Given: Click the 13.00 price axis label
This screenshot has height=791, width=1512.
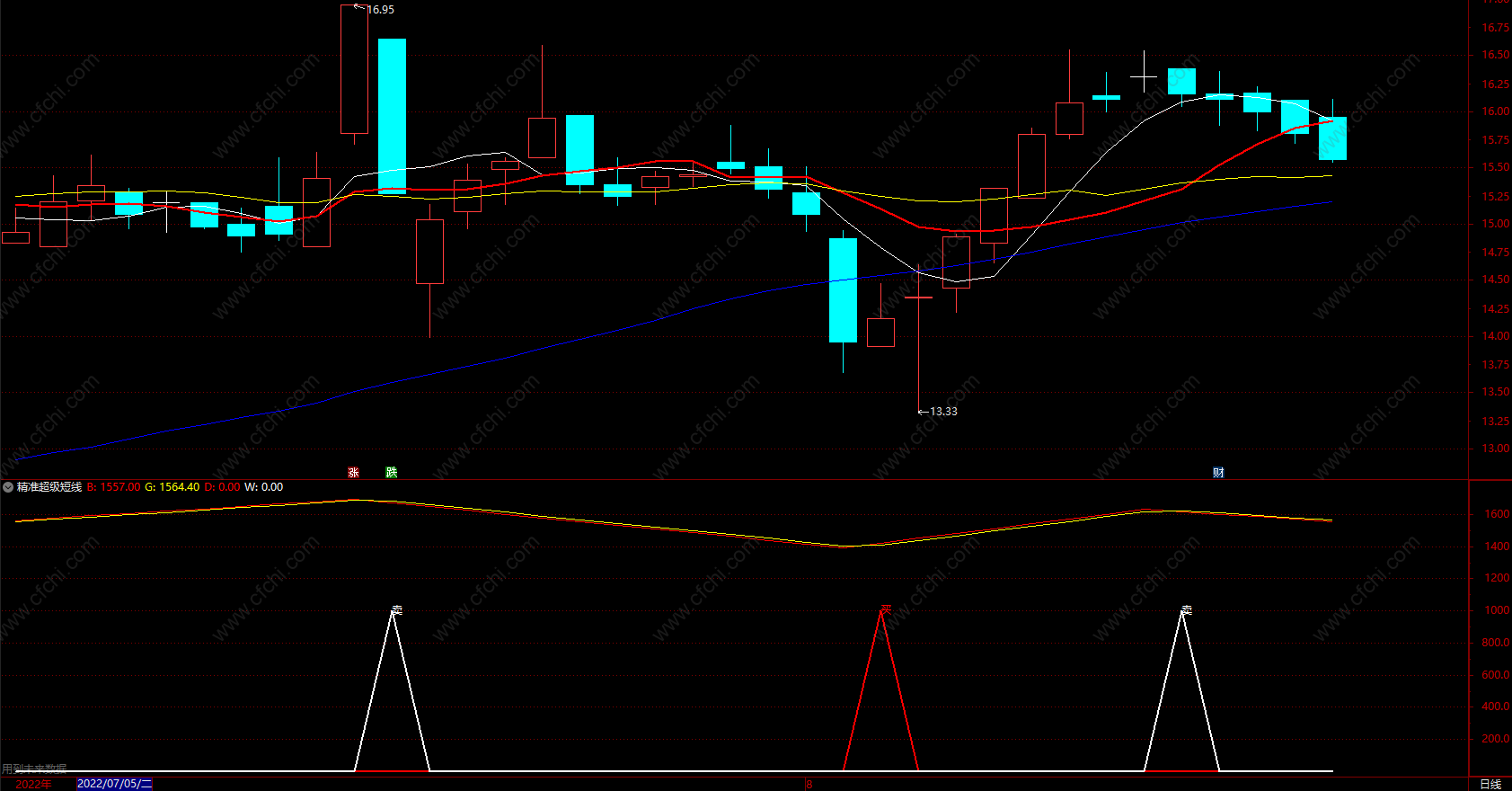Looking at the screenshot, I should pos(1496,449).
